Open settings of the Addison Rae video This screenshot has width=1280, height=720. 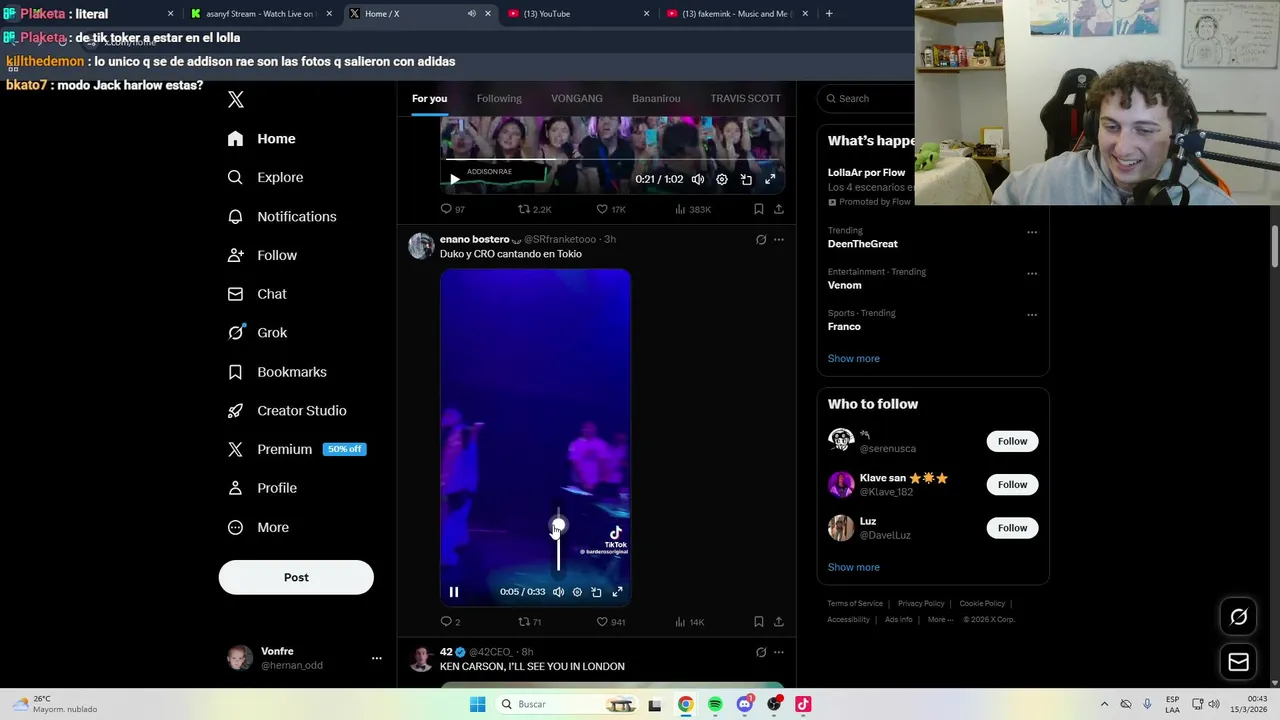click(722, 180)
